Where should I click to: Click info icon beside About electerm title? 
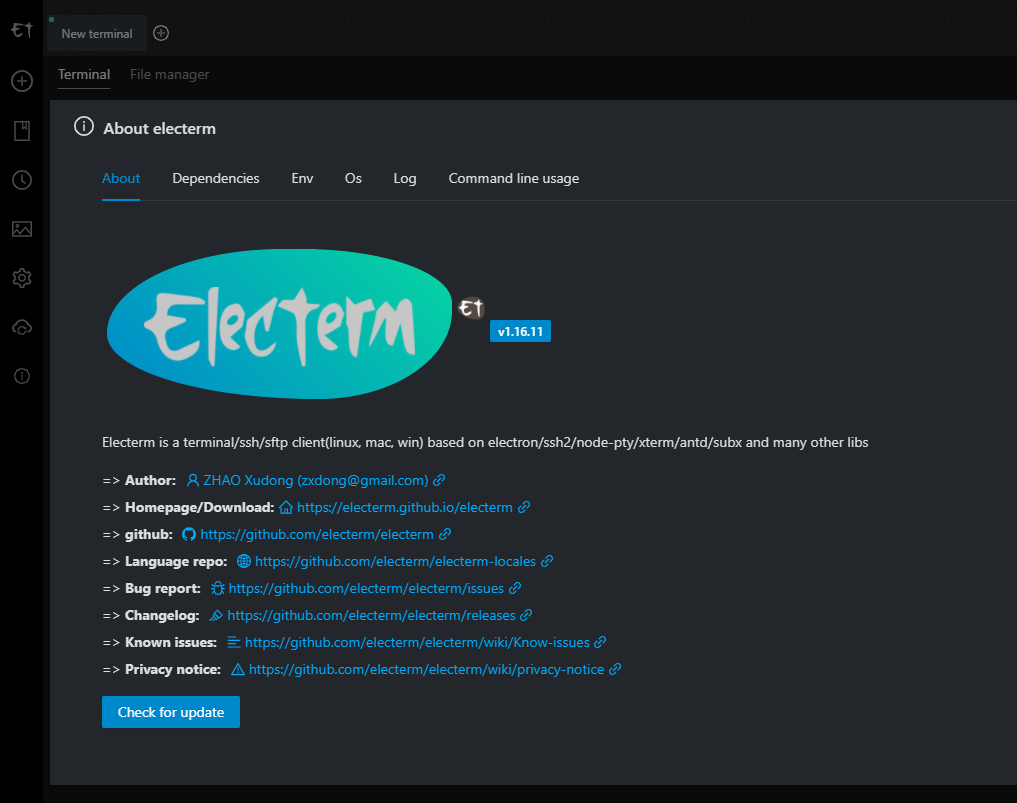(84, 126)
